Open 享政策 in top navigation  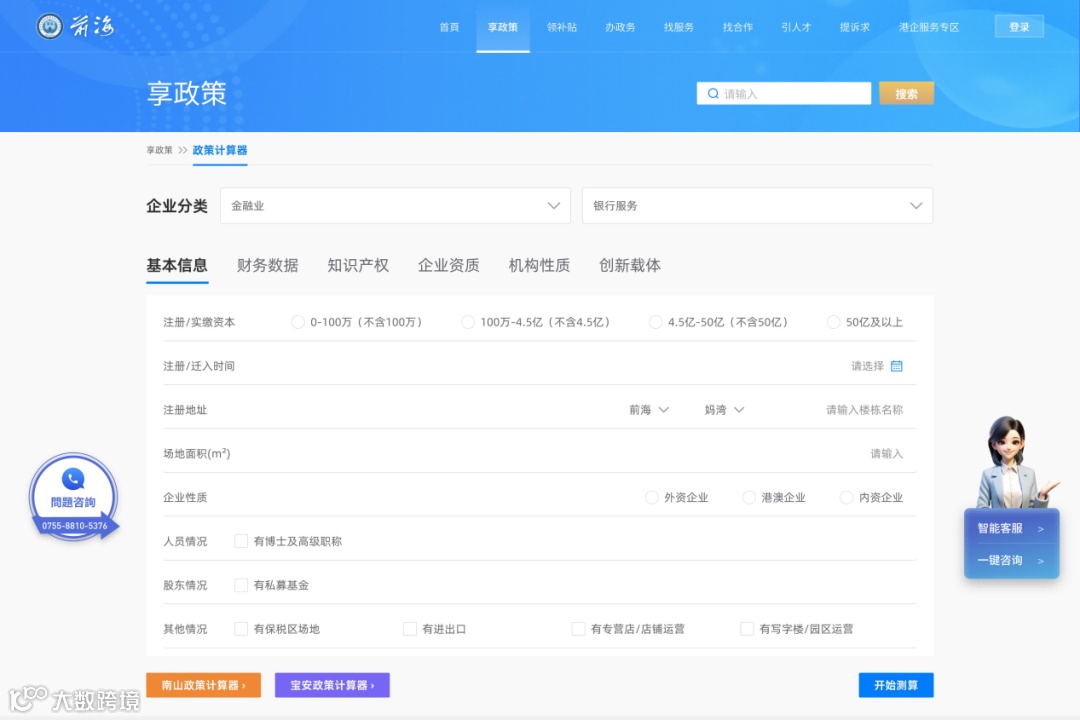tap(503, 27)
